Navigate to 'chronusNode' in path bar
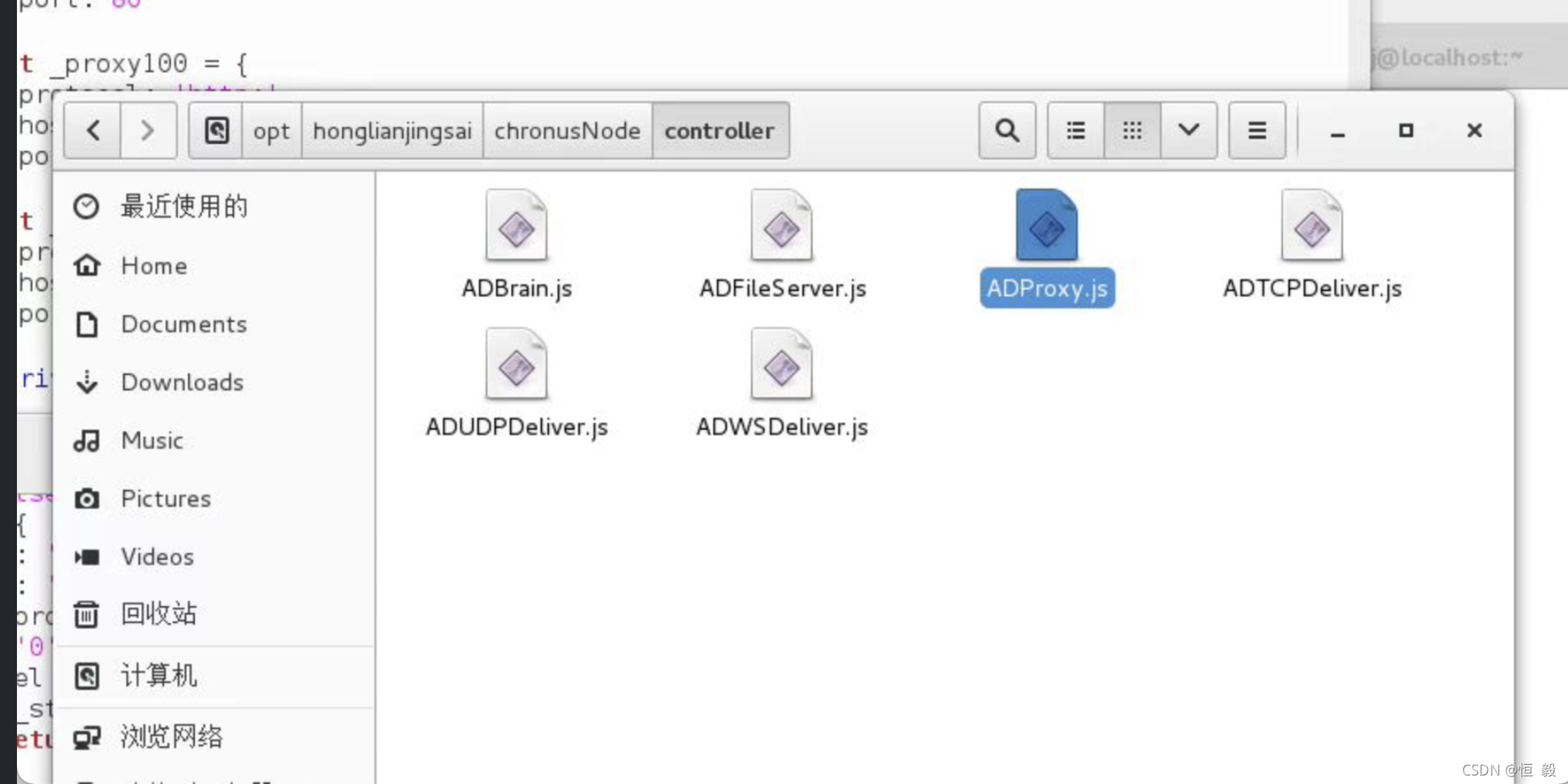Viewport: 1568px width, 784px height. (568, 130)
